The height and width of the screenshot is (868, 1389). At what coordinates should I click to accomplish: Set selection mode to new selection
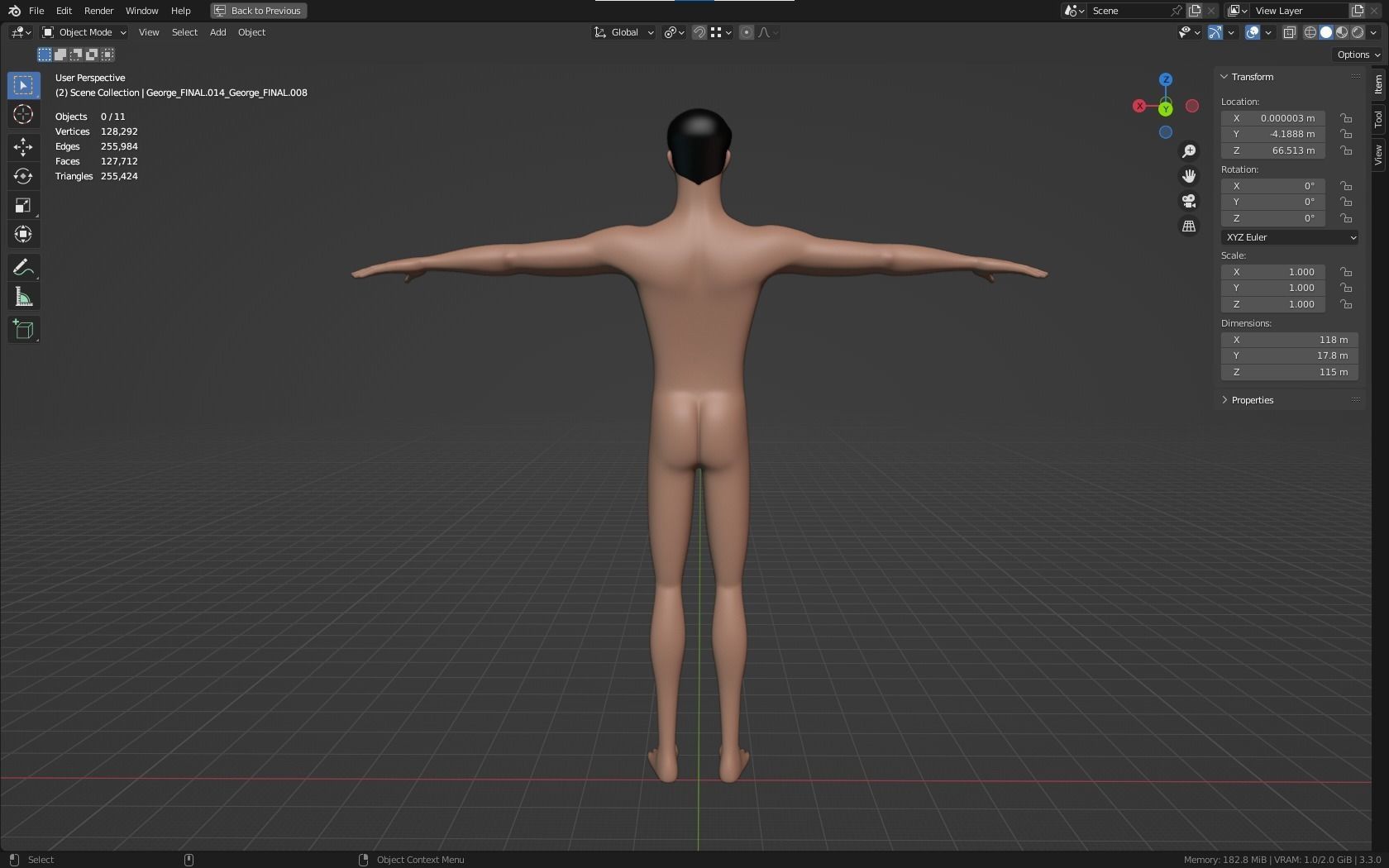pyautogui.click(x=45, y=55)
